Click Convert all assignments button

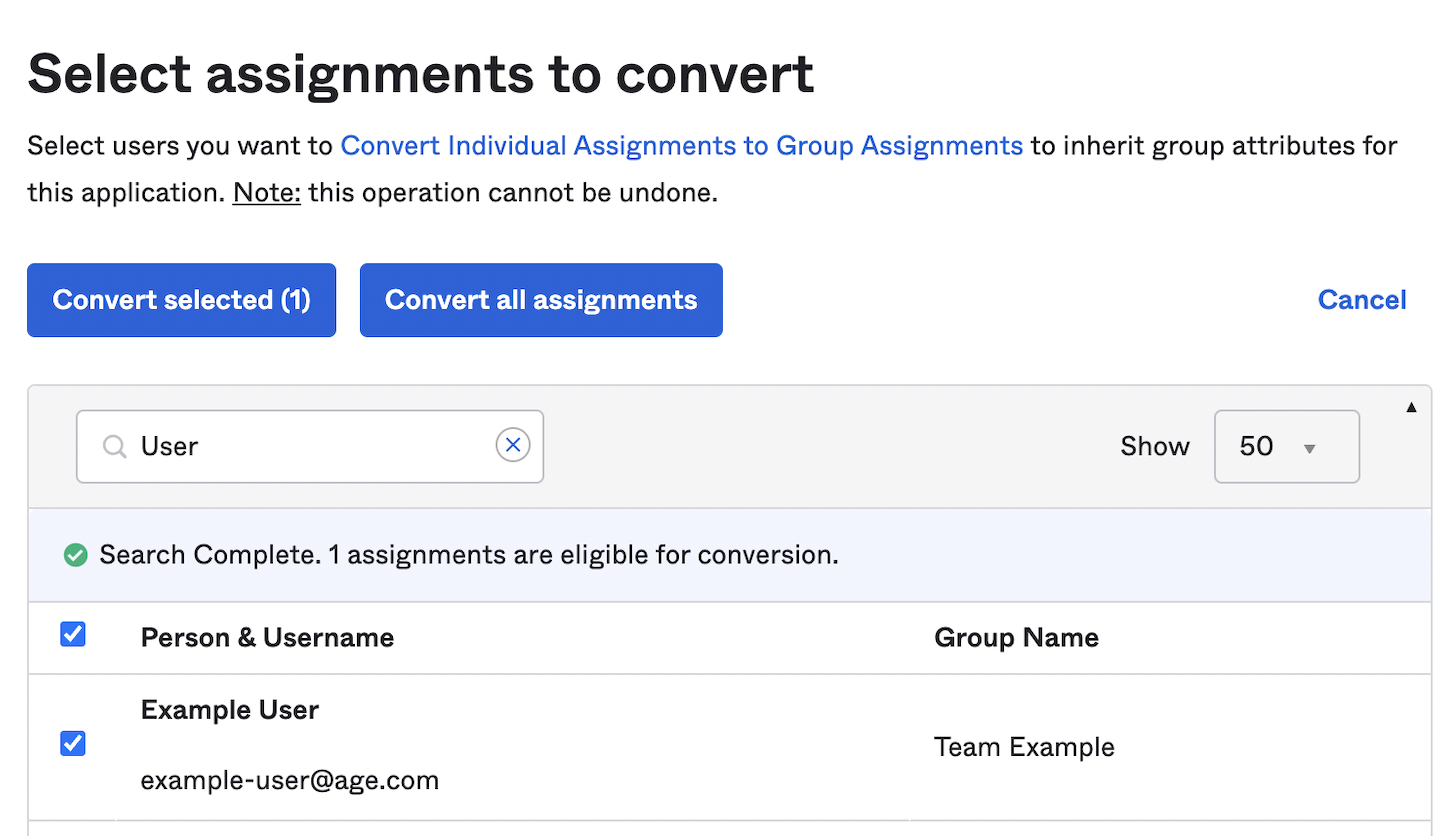tap(541, 300)
